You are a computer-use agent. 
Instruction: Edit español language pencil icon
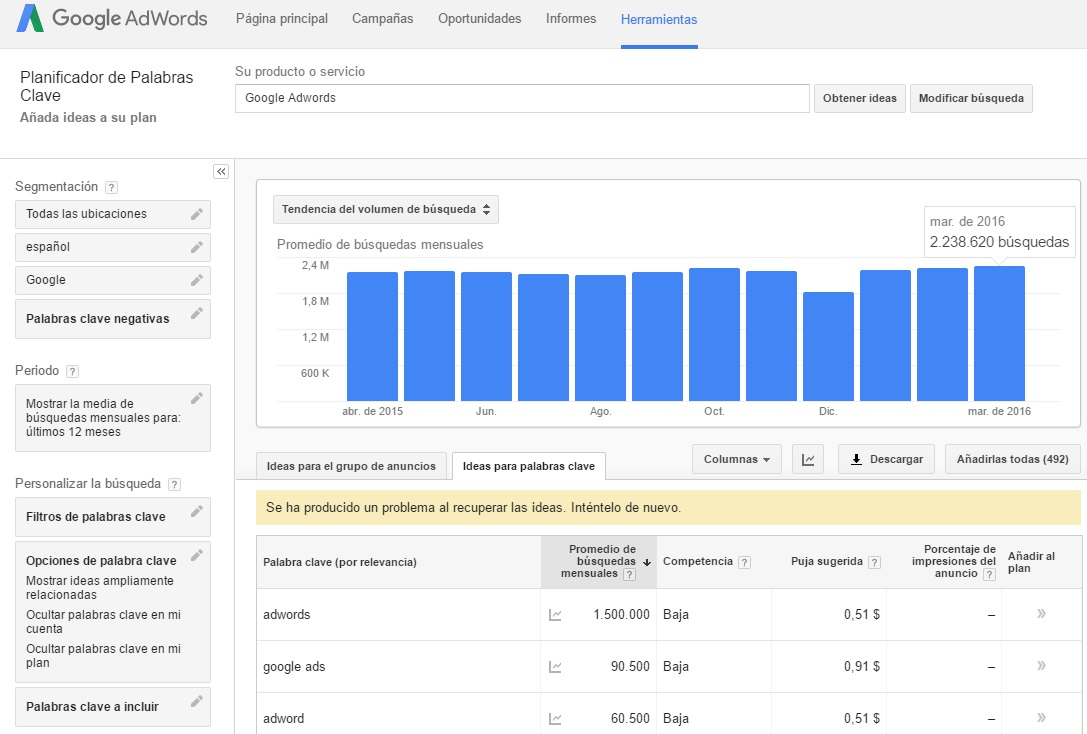[x=197, y=247]
